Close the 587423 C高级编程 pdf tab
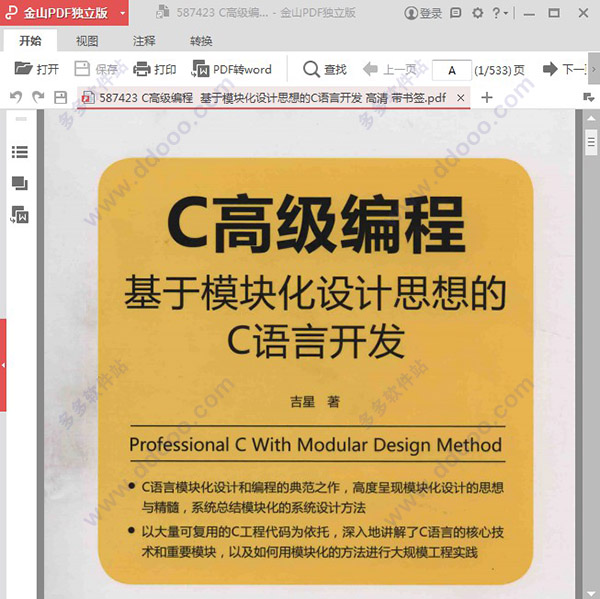The width and height of the screenshot is (600, 599). (x=461, y=98)
